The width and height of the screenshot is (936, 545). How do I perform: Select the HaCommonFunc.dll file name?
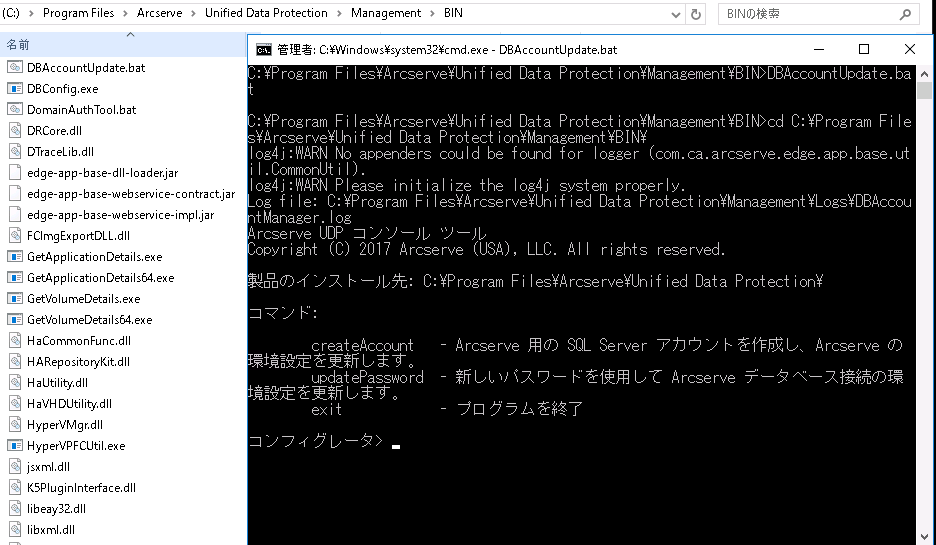[x=79, y=340]
